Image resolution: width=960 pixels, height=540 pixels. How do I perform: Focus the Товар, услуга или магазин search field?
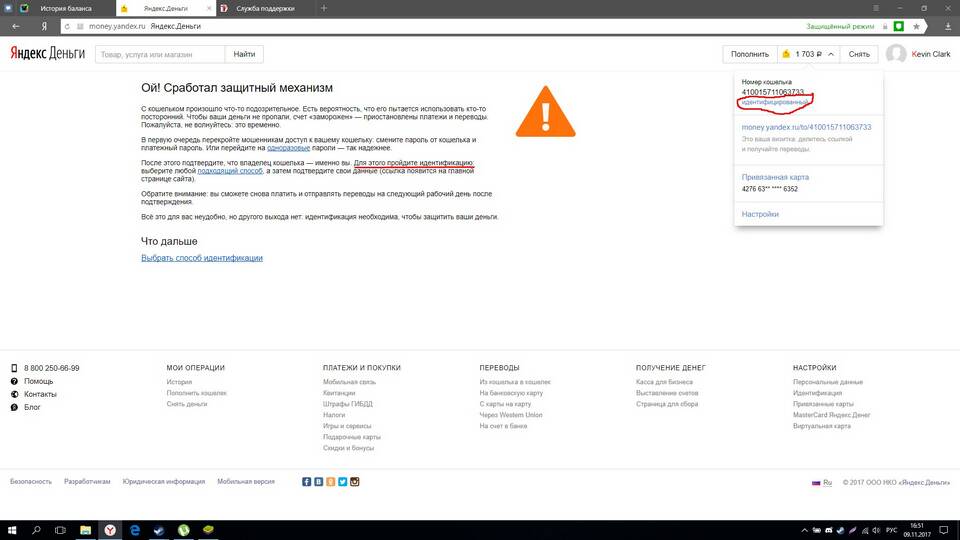coord(160,54)
